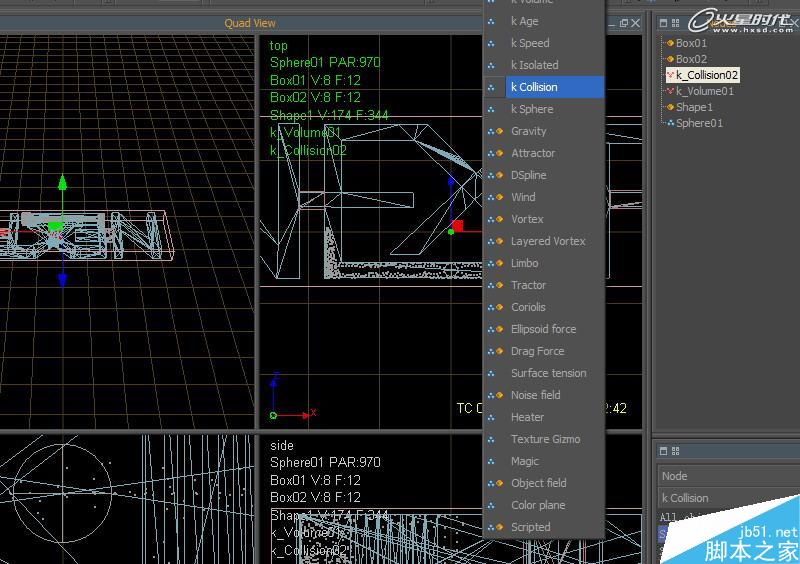This screenshot has width=800, height=564.
Task: Select k_Volume01 in the scene tree
Action: 704,91
